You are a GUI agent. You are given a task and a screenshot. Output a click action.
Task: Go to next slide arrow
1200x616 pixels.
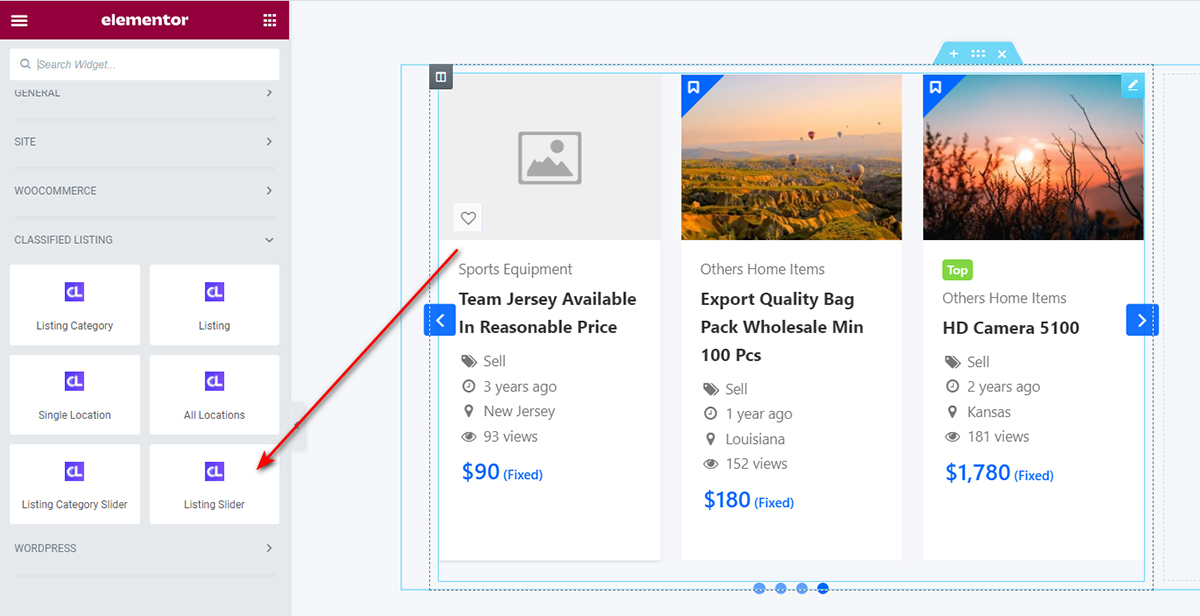(x=1142, y=320)
